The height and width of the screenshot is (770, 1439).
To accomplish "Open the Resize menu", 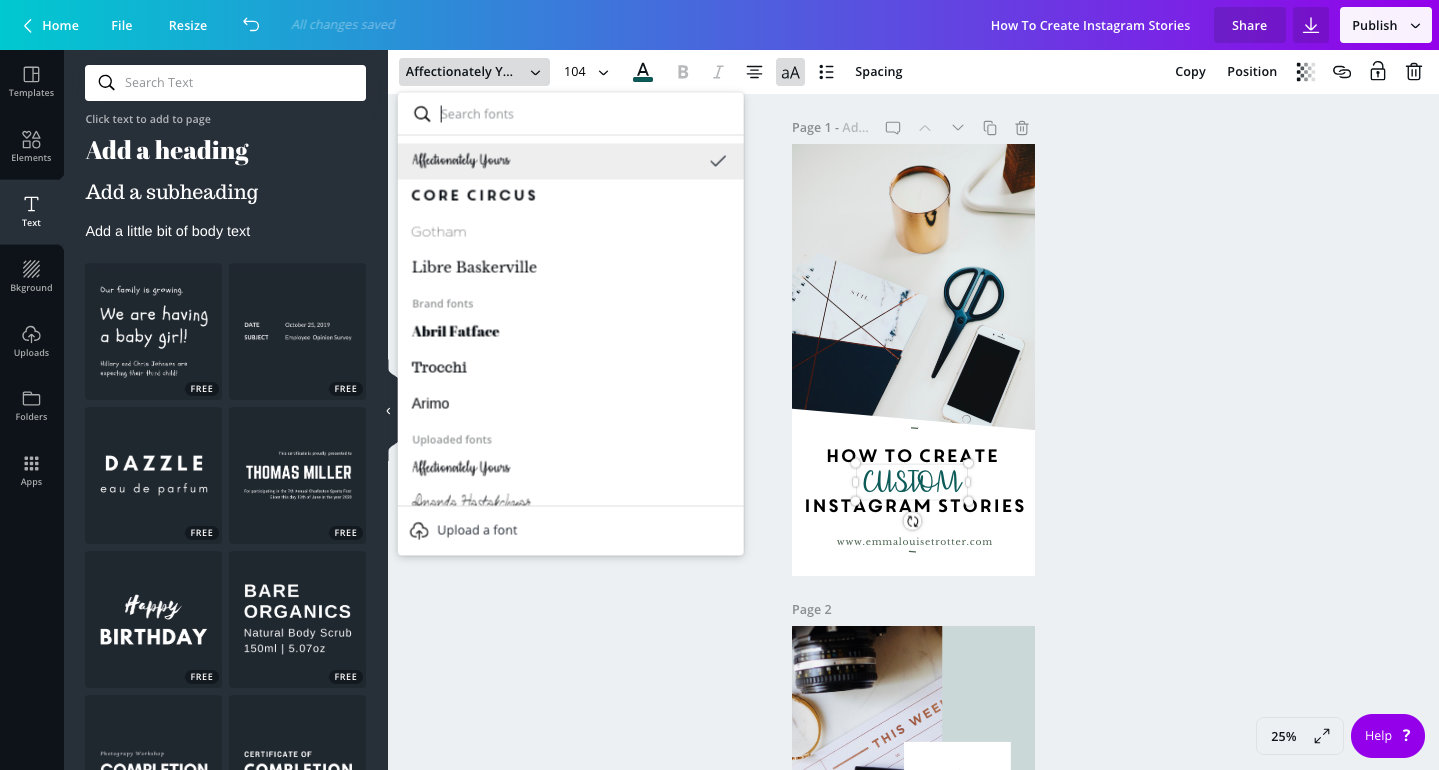I will click(x=188, y=25).
